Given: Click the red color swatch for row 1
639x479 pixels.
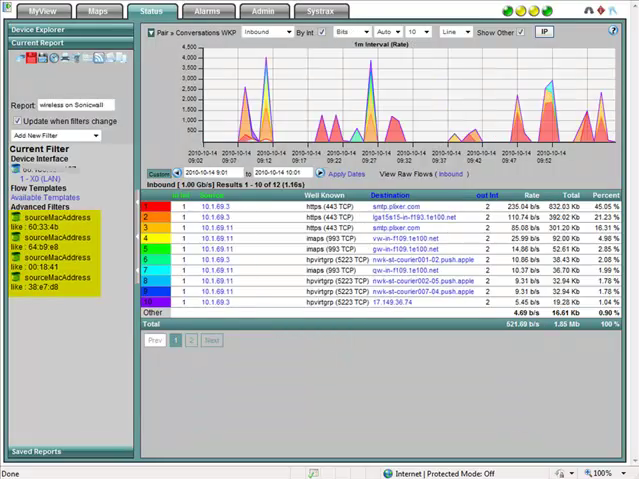Looking at the screenshot, I should [157, 207].
